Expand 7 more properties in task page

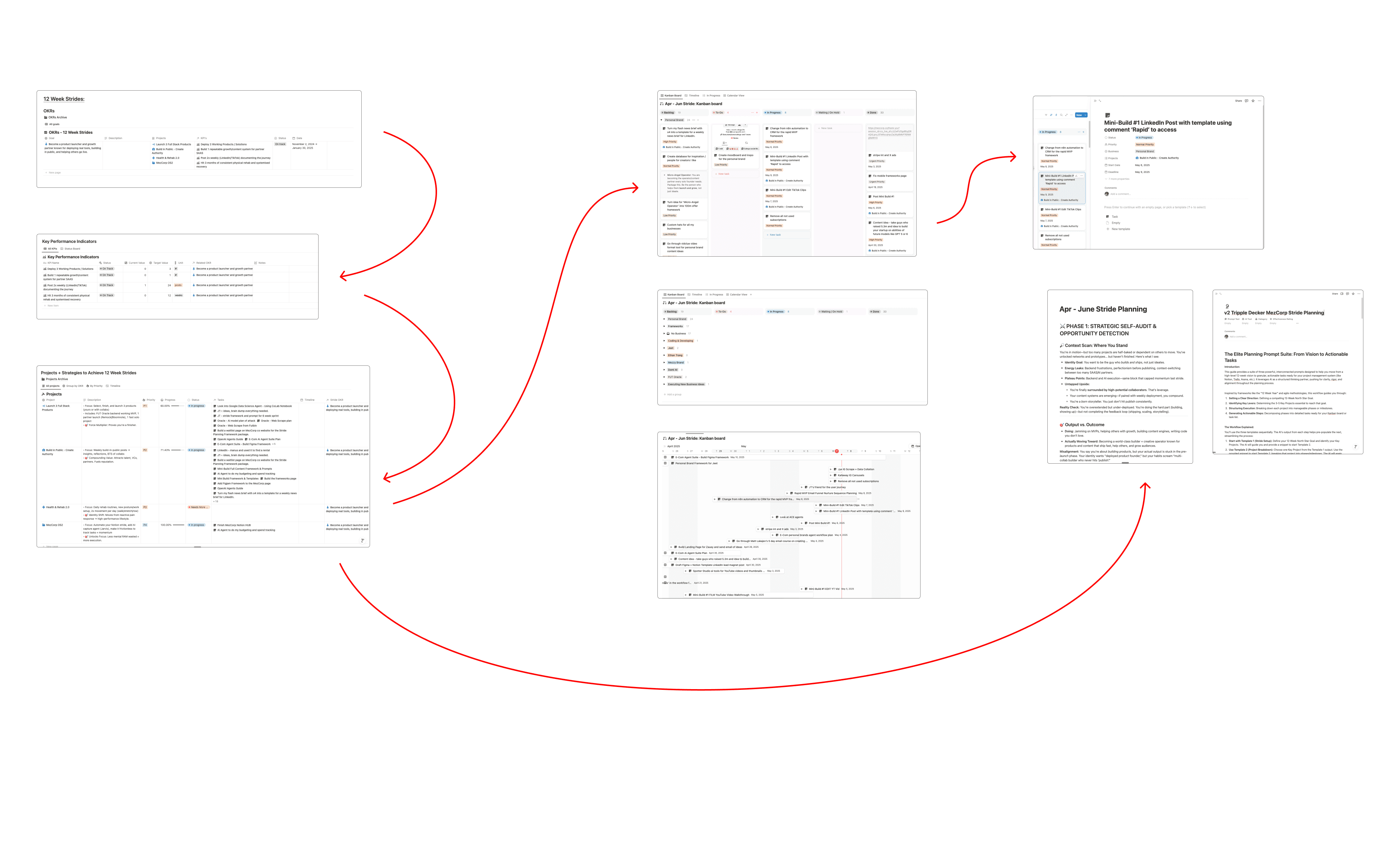coord(1119,179)
